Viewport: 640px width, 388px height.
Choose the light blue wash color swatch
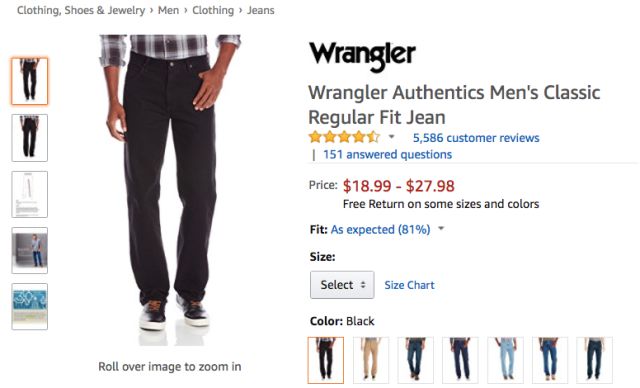point(505,360)
